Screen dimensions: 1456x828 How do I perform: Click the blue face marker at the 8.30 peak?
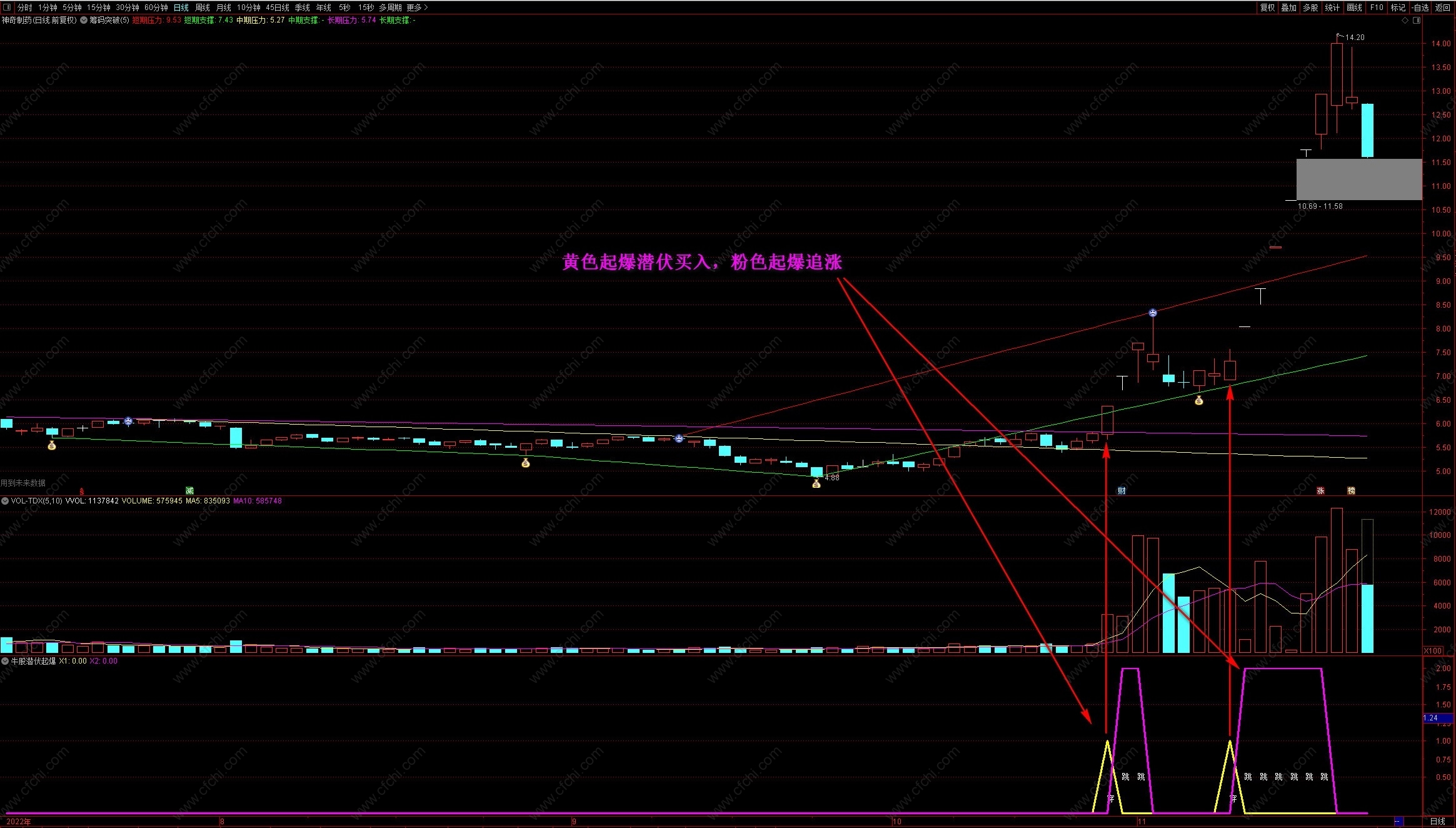pyautogui.click(x=1152, y=313)
